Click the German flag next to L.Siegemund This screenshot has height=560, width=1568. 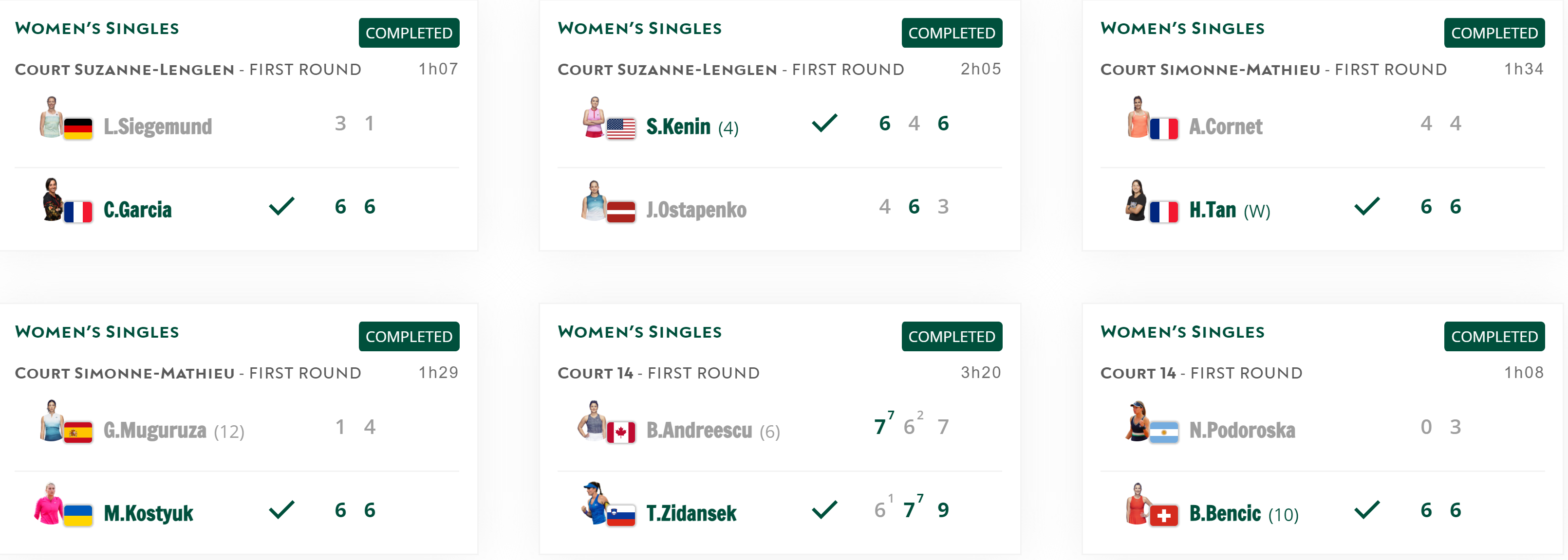tap(78, 128)
